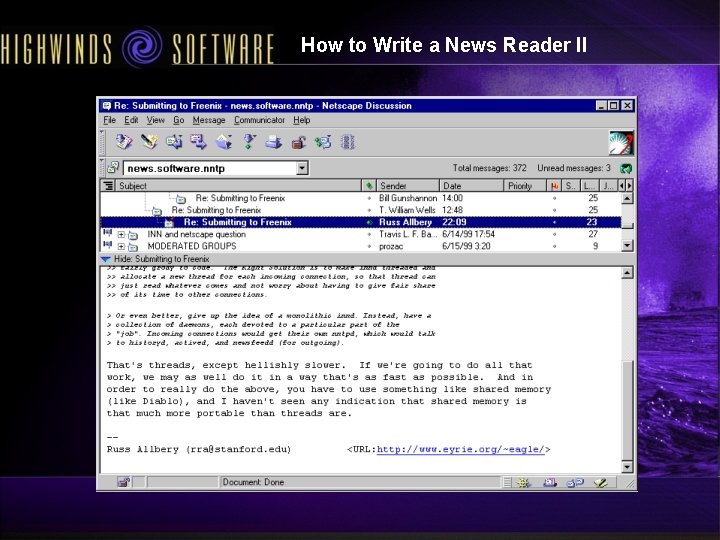The height and width of the screenshot is (540, 720).
Task: Open the news.software.nntp newsgroup dropdown arrow
Action: coord(302,168)
